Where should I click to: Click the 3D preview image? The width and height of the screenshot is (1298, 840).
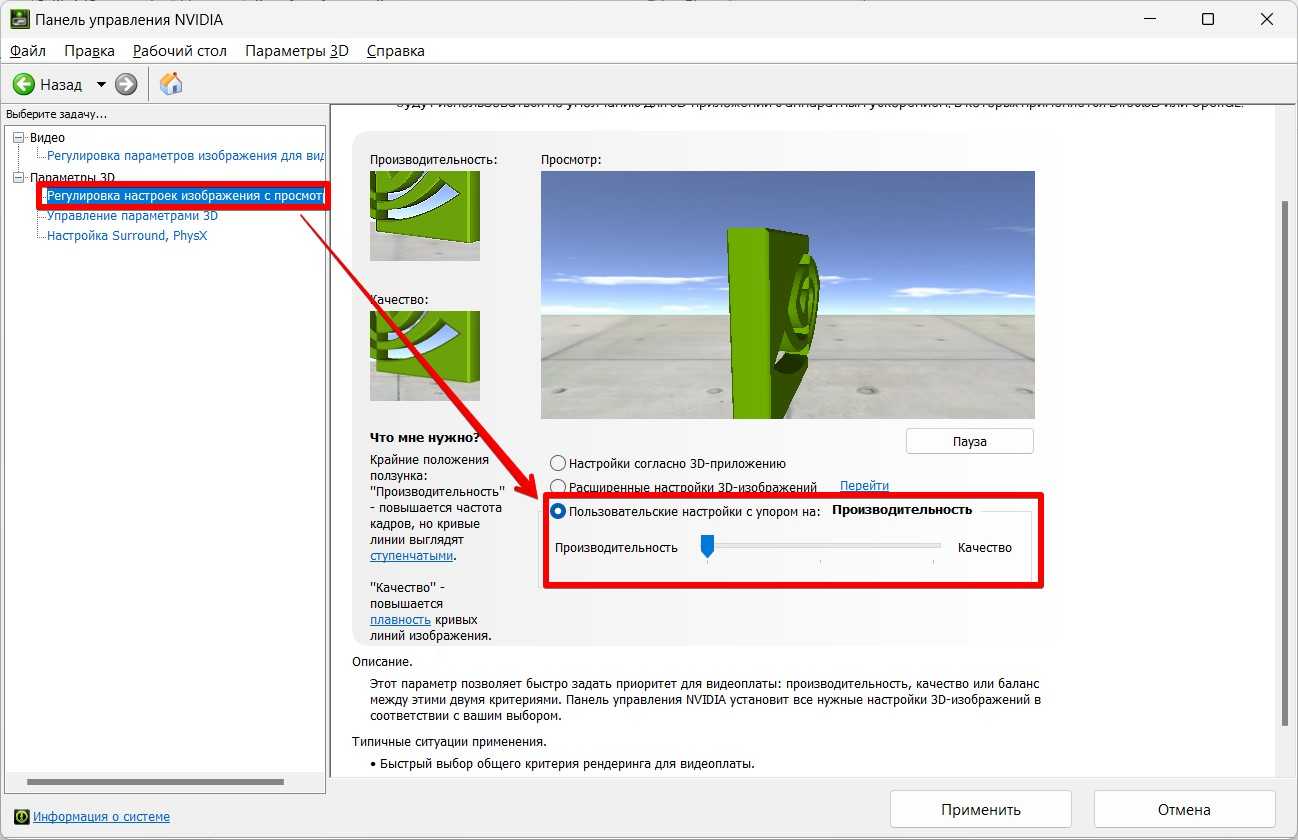(788, 295)
